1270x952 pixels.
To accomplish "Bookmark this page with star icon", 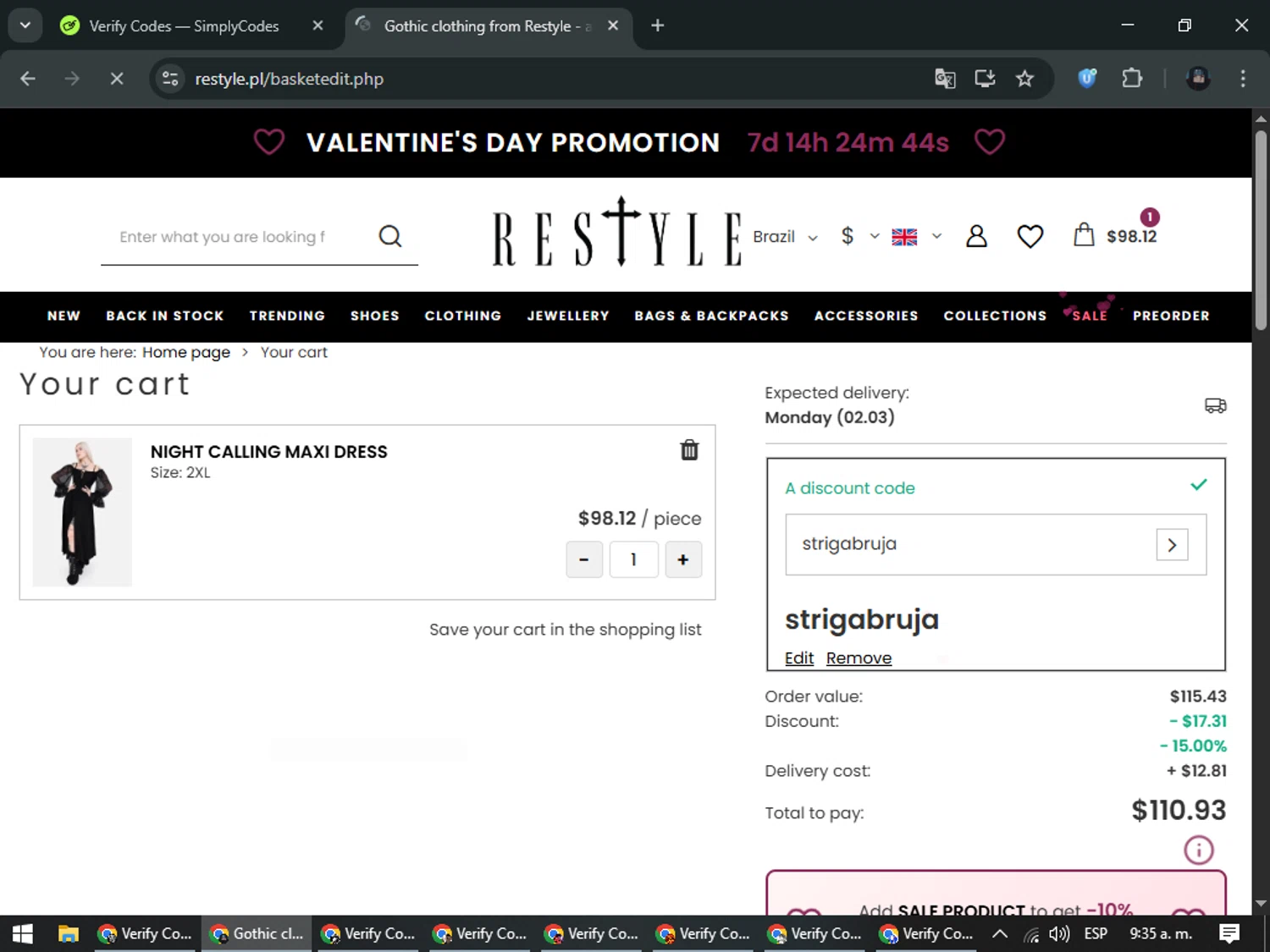I will click(x=1024, y=79).
